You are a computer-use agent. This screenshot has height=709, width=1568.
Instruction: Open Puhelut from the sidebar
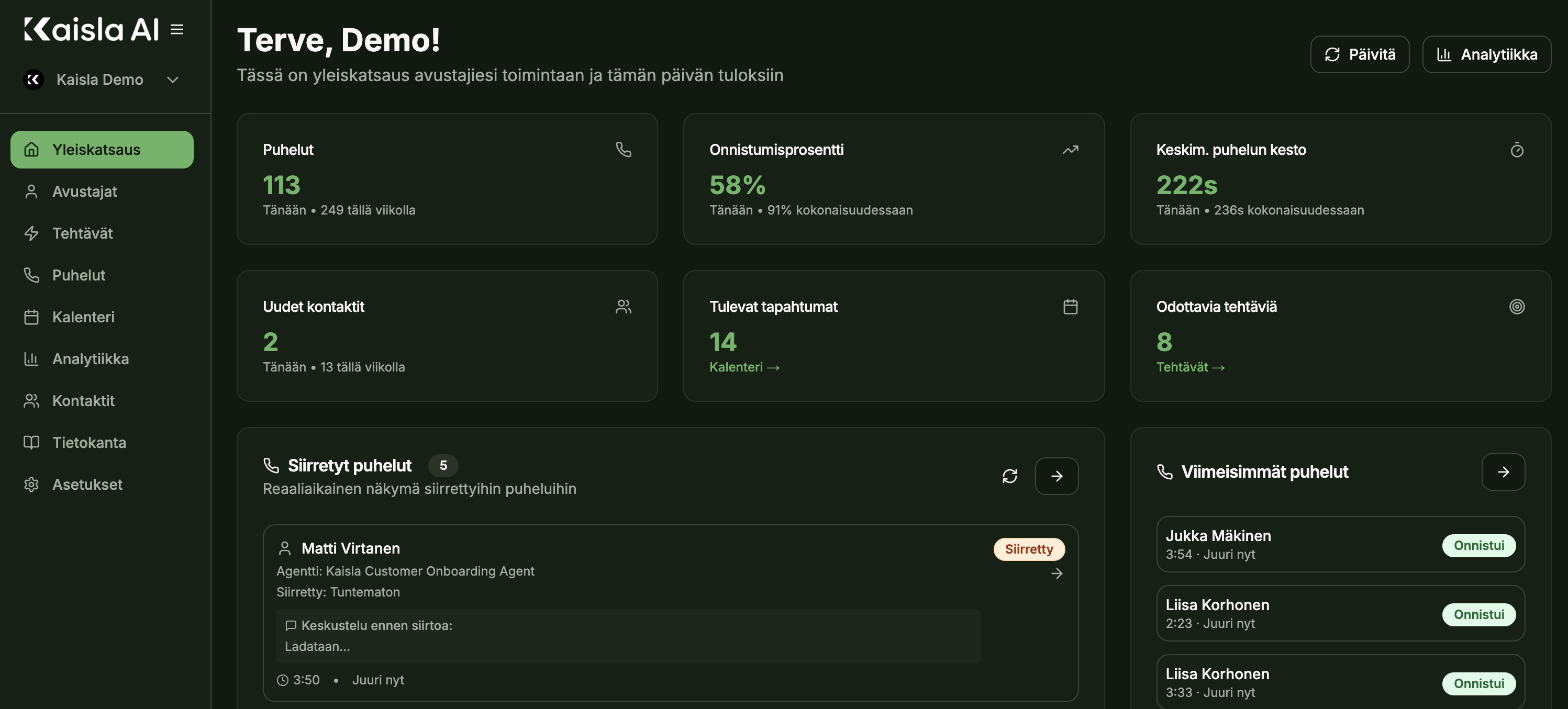[x=78, y=275]
